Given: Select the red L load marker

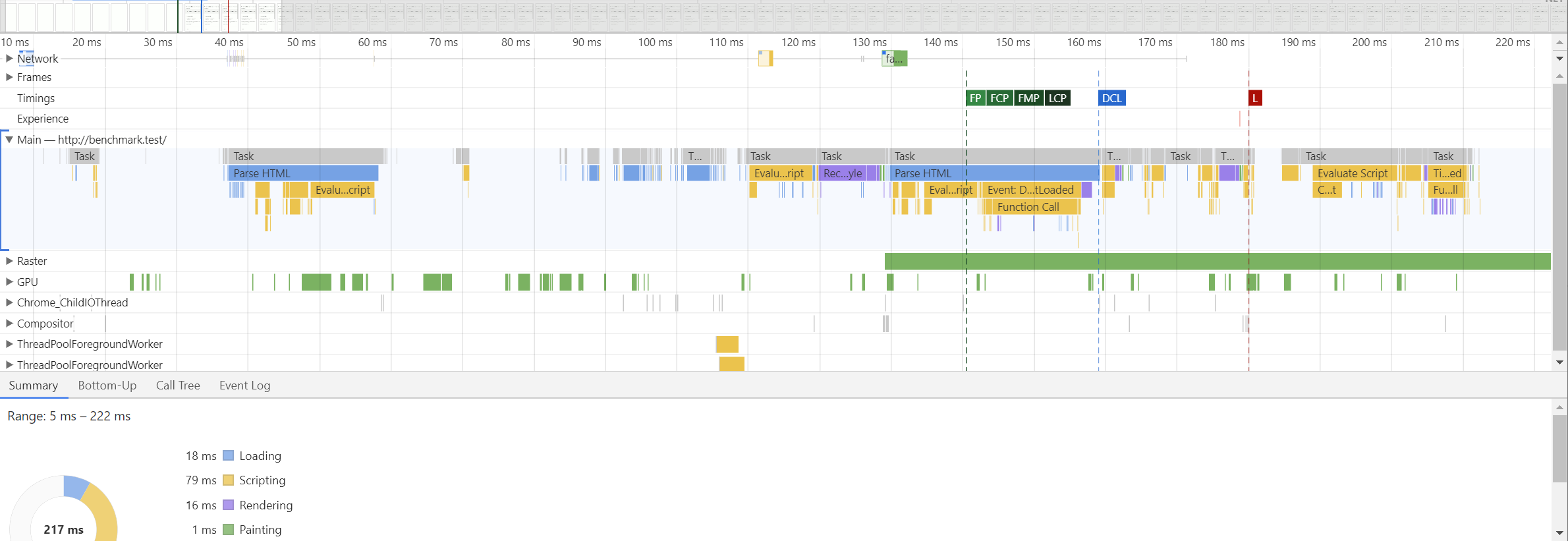Looking at the screenshot, I should click(x=1255, y=98).
